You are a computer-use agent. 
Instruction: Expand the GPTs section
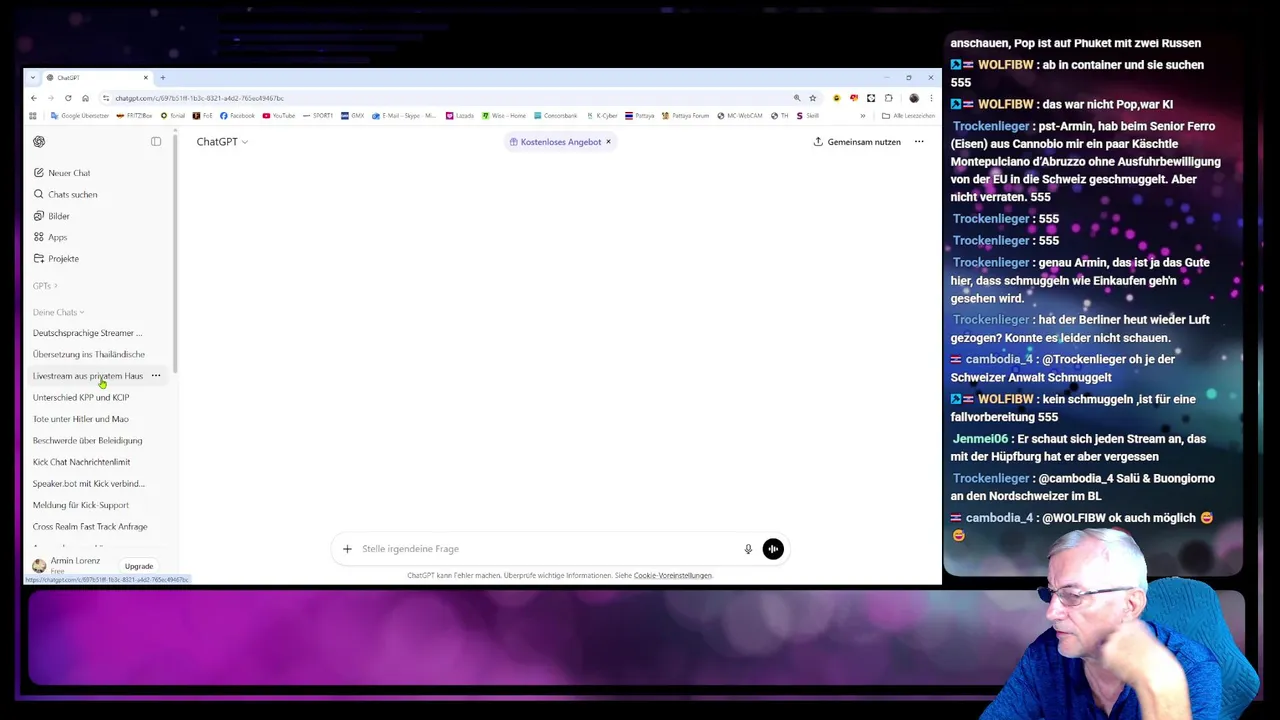(x=45, y=286)
